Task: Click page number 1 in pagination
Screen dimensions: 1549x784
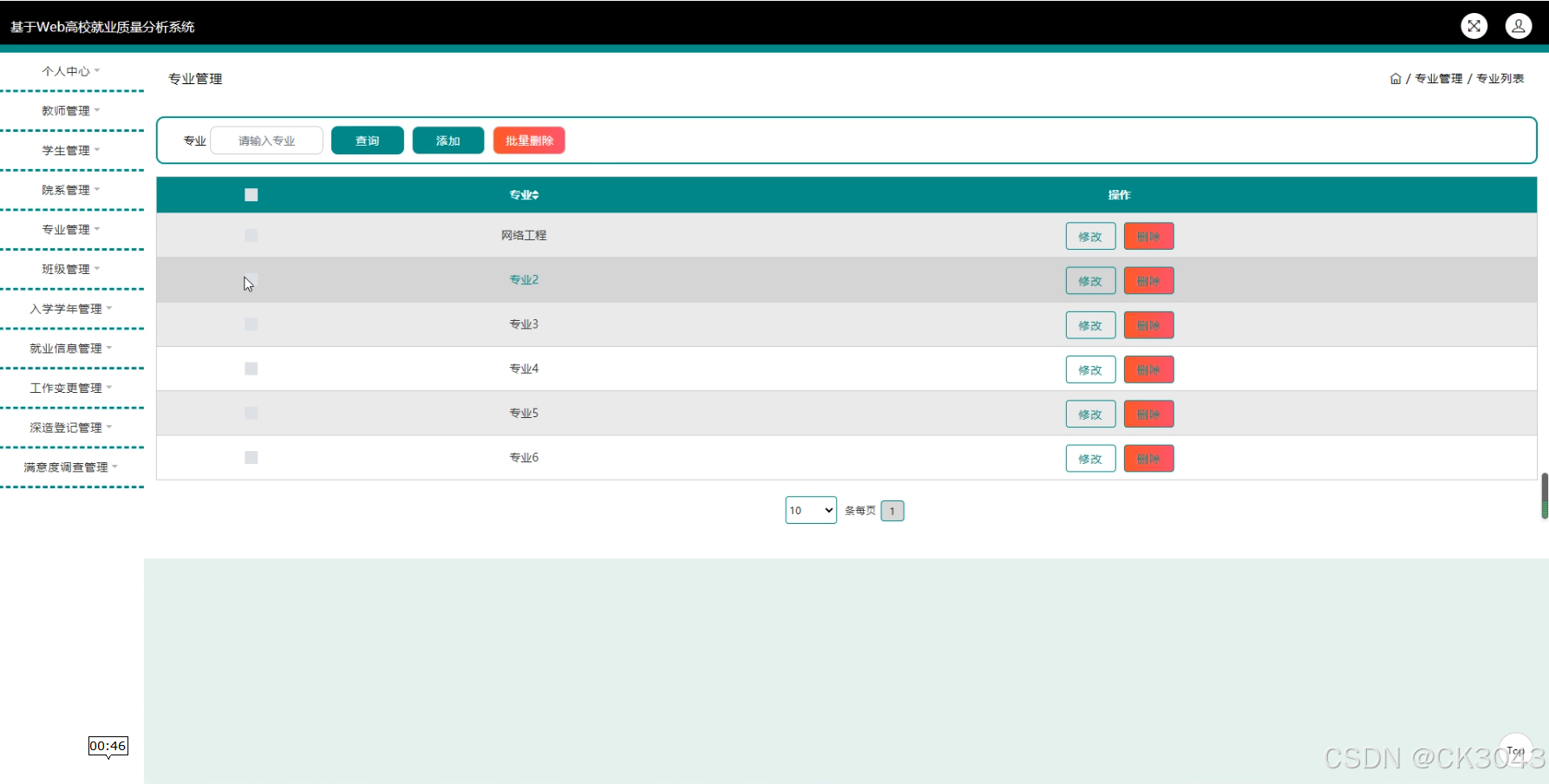Action: pyautogui.click(x=892, y=511)
